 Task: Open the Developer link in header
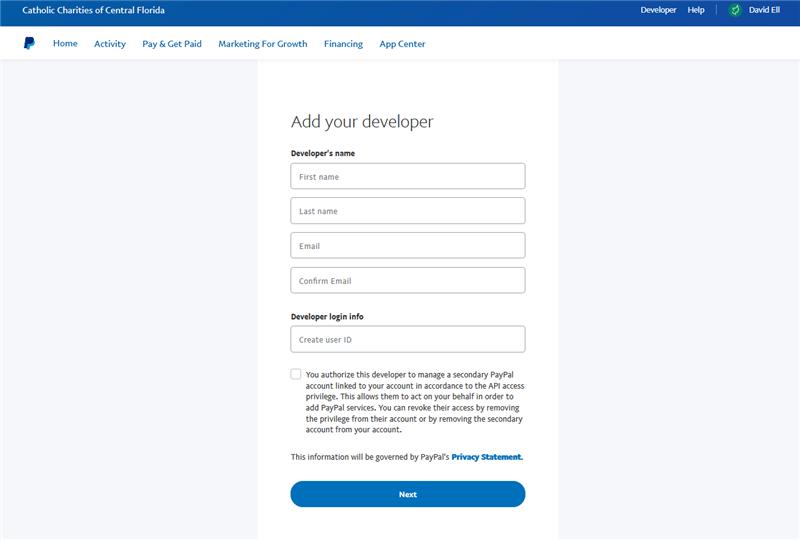point(658,10)
